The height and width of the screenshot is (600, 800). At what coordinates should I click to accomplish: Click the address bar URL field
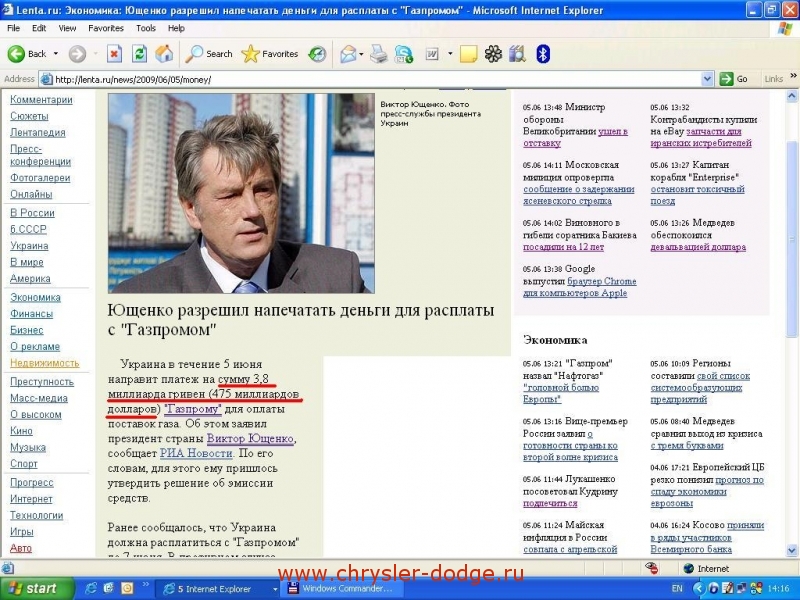[x=377, y=79]
